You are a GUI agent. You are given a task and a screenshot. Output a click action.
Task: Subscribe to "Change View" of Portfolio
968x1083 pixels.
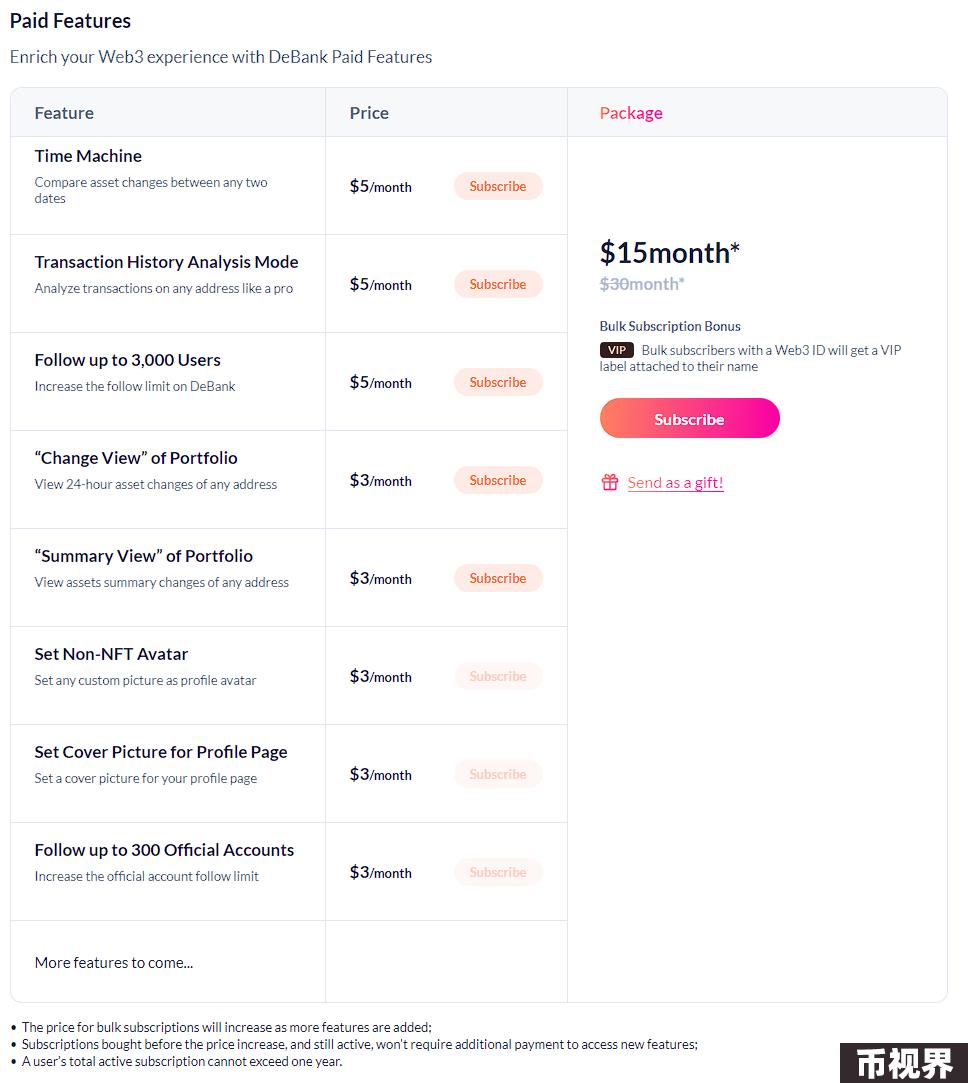498,481
